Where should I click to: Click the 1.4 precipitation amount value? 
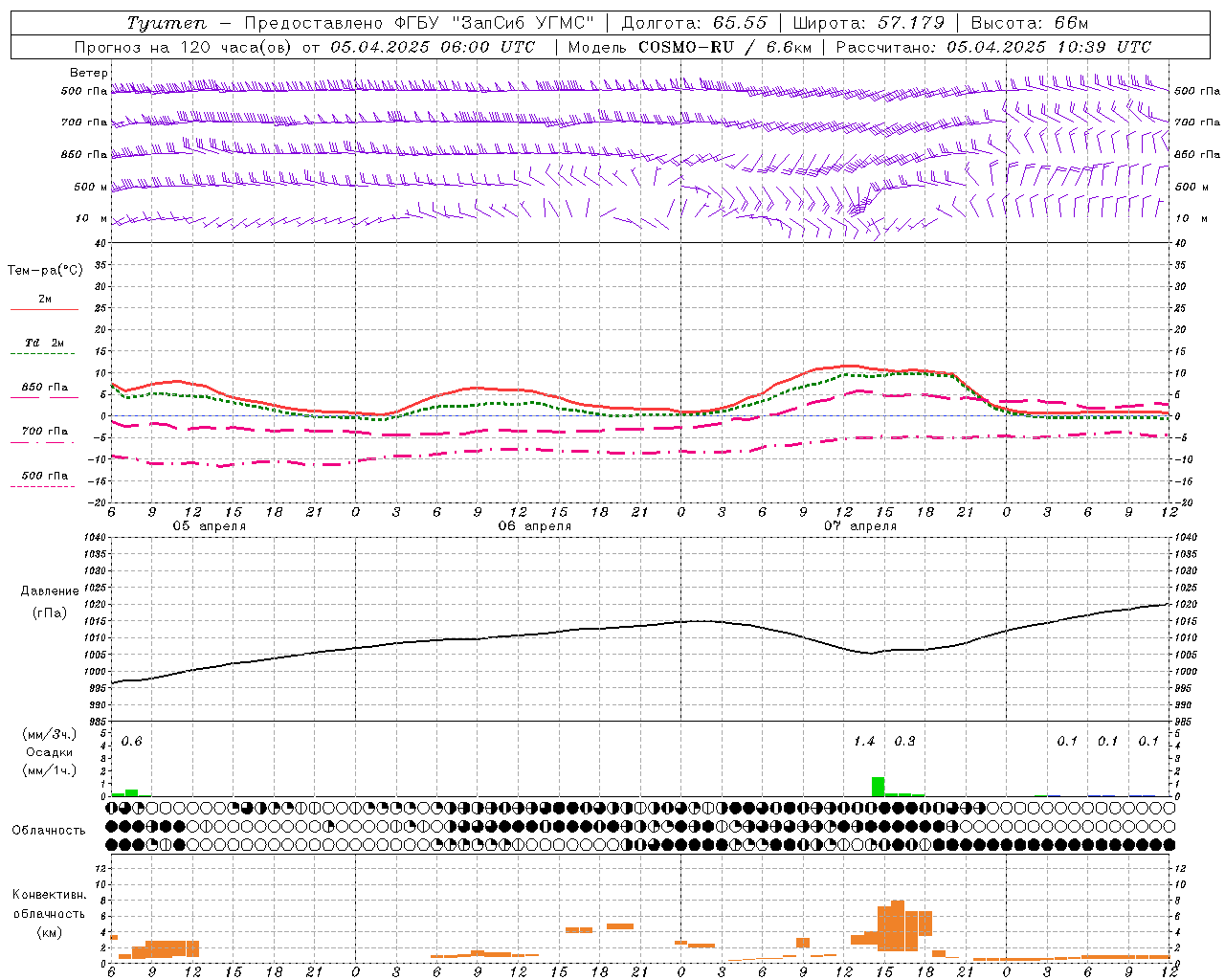(x=864, y=742)
